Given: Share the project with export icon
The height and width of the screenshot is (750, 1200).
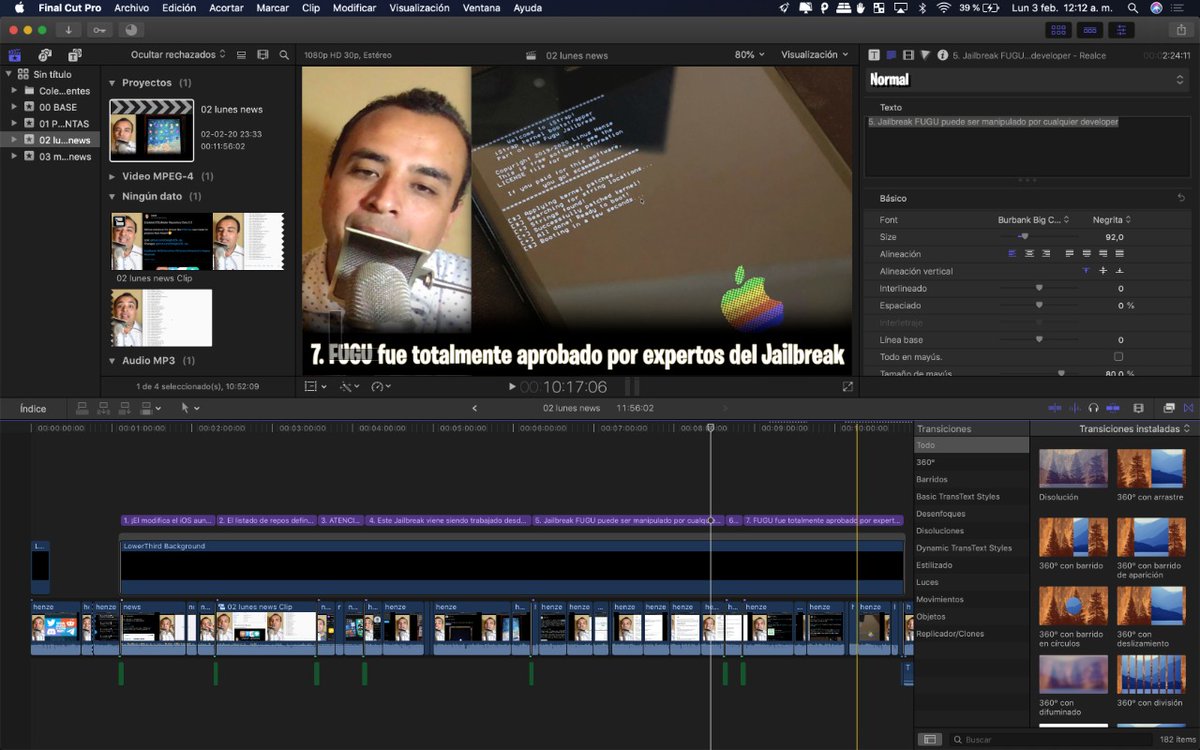Looking at the screenshot, I should pos(1181,30).
